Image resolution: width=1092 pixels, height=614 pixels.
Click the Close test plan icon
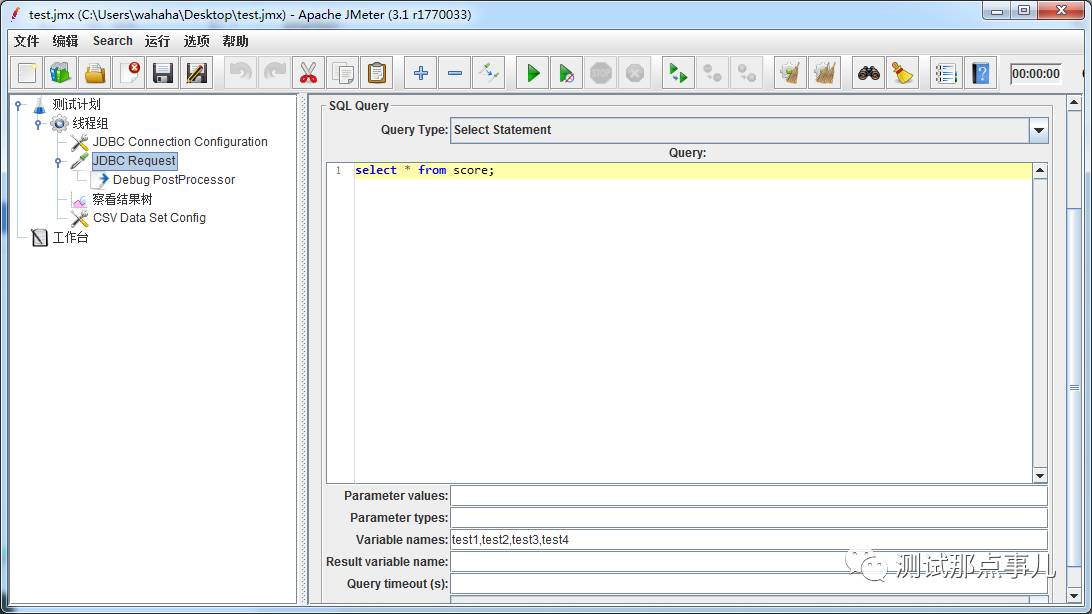[129, 72]
